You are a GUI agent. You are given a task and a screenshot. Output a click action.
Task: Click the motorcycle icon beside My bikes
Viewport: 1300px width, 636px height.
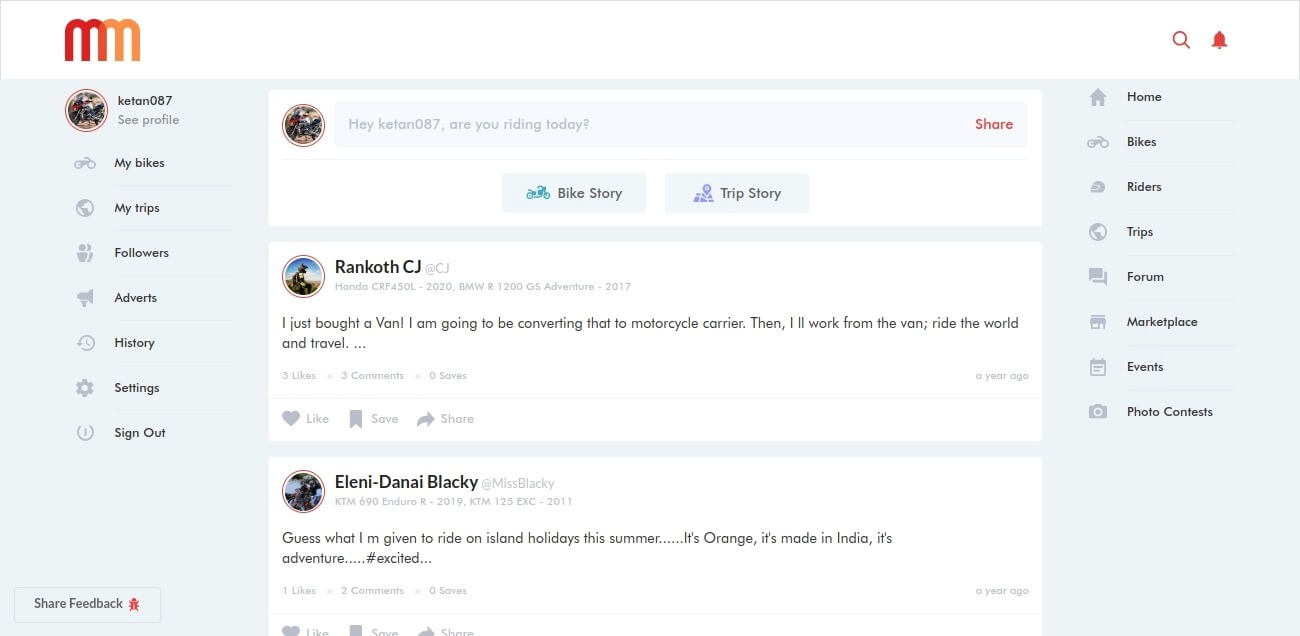point(85,163)
